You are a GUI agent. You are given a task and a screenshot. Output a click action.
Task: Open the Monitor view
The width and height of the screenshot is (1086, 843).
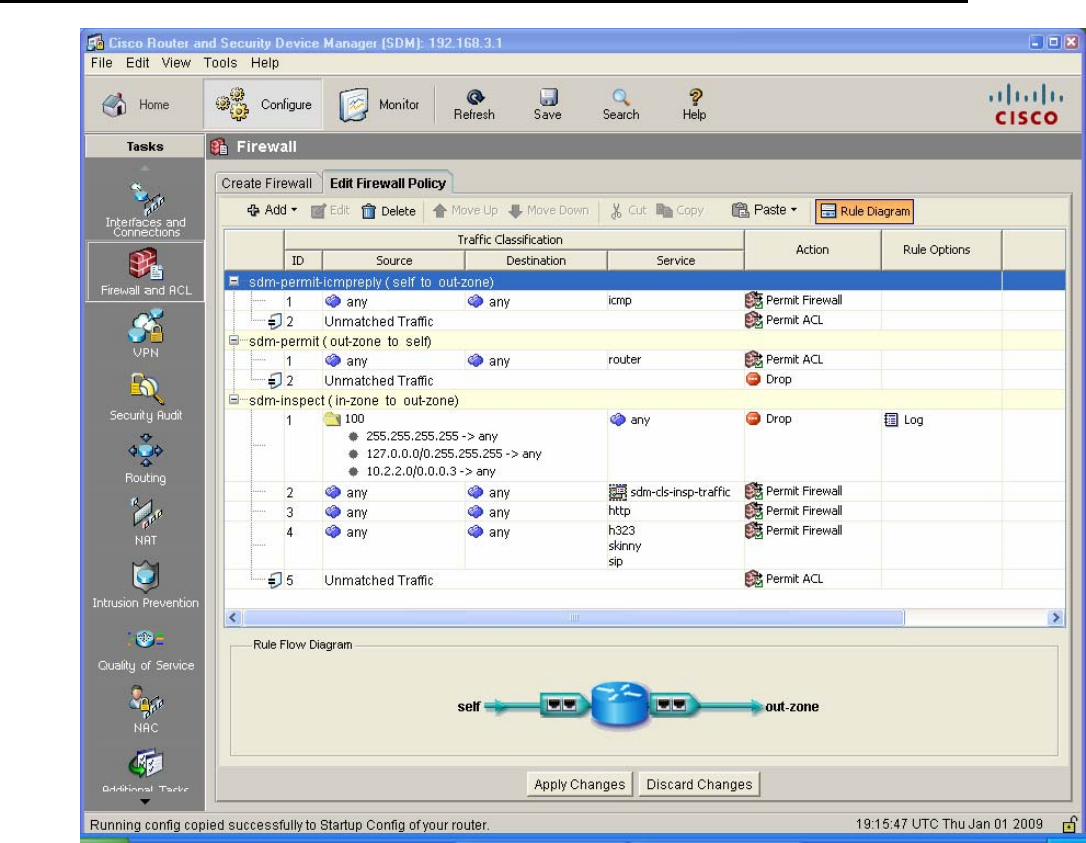379,105
